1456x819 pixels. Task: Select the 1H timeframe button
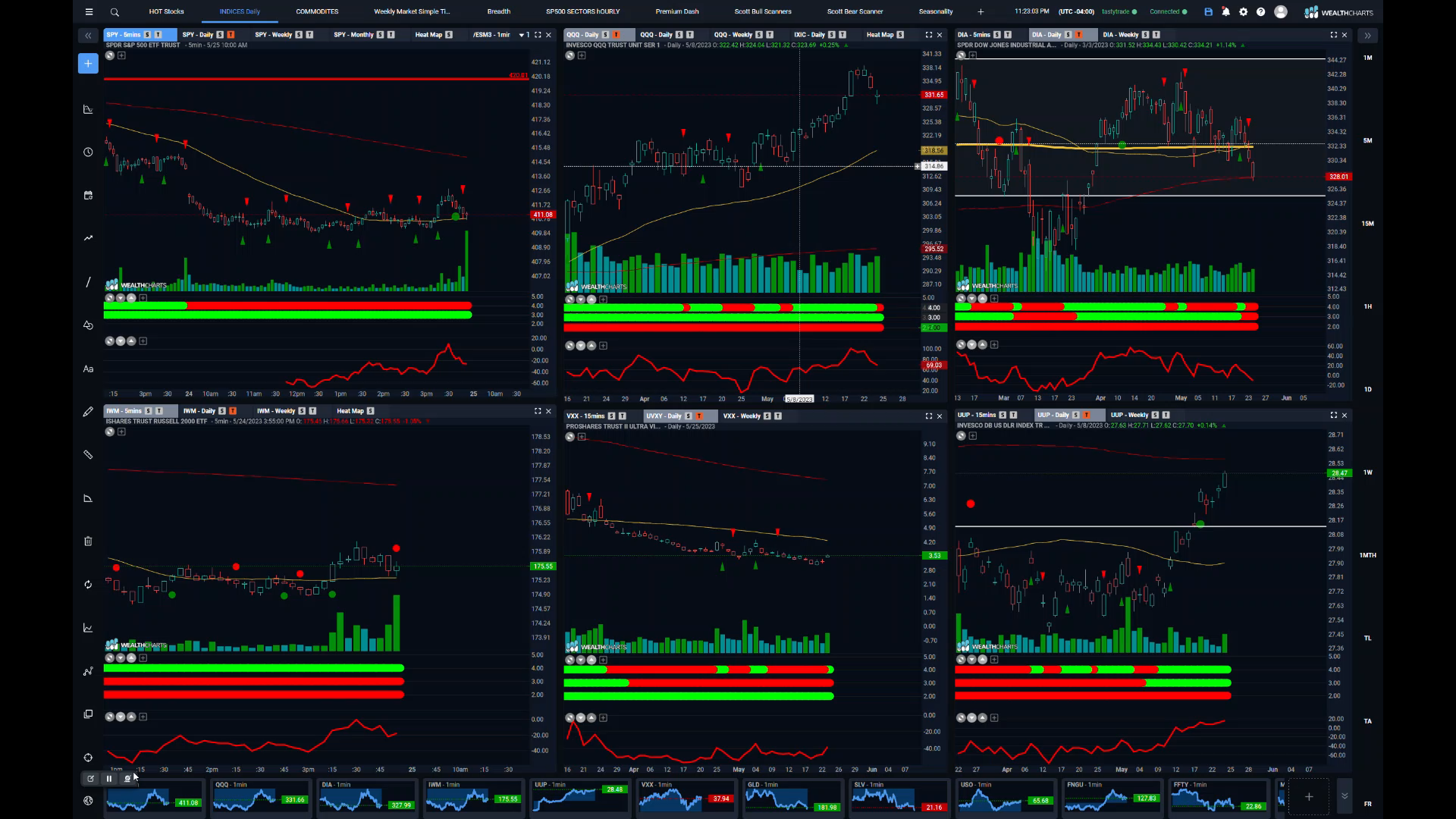point(1367,306)
